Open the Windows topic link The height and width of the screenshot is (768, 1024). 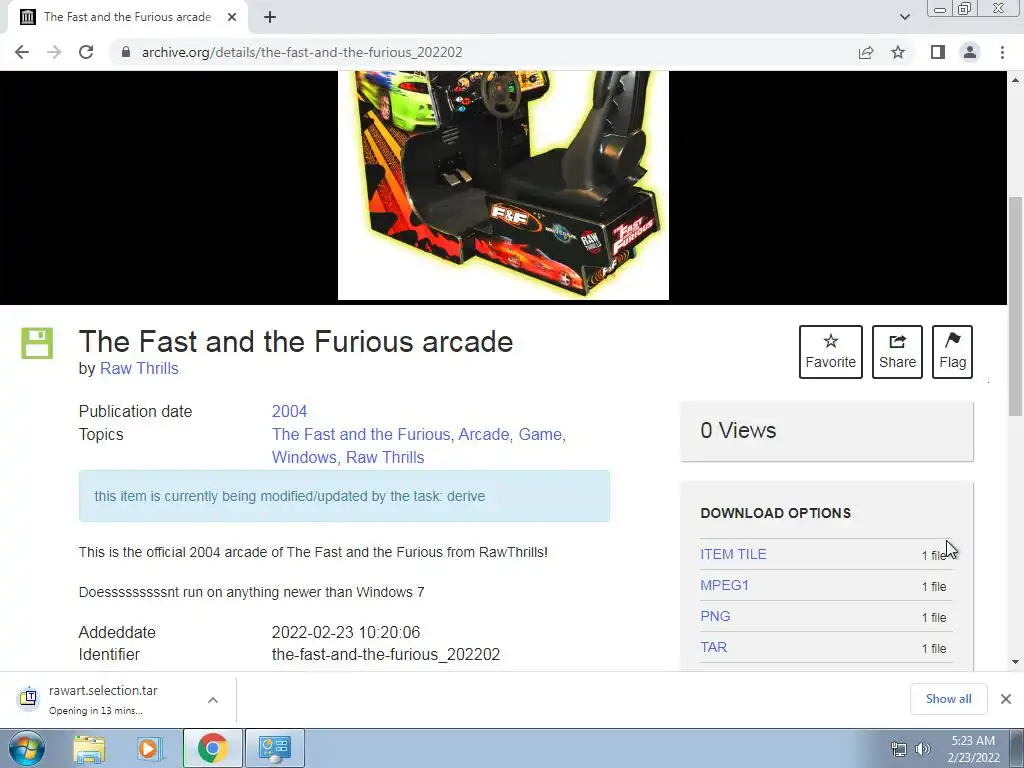304,457
